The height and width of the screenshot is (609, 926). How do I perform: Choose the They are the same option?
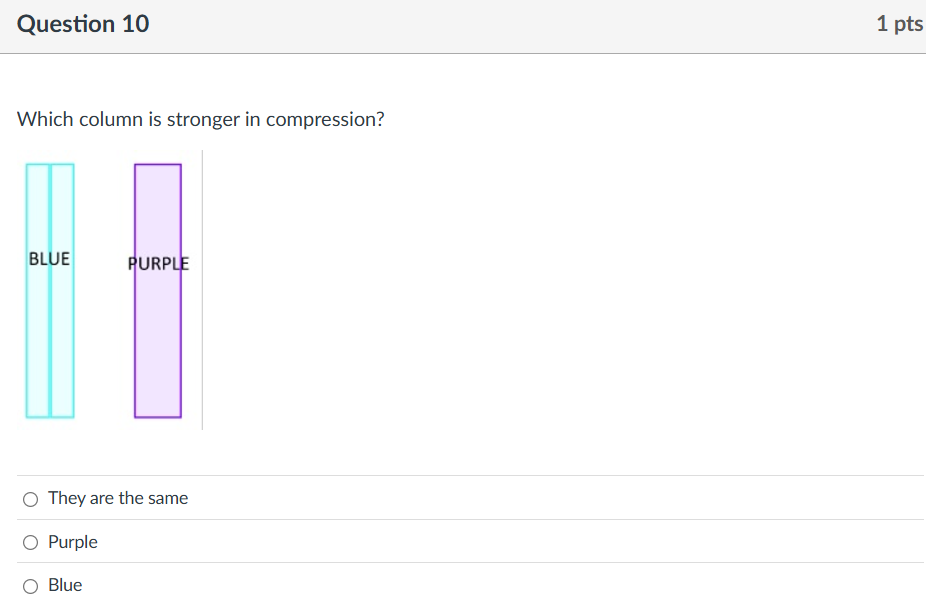[31, 498]
